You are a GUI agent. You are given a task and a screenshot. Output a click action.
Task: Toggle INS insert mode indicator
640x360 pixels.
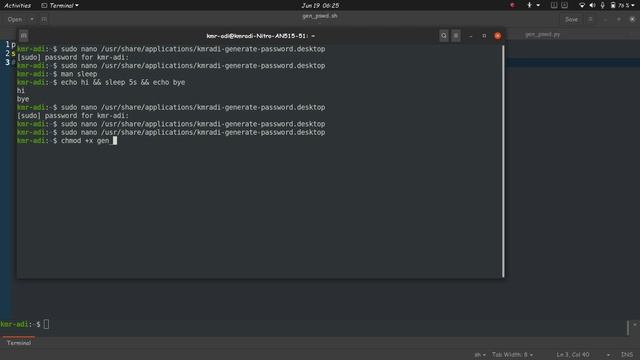coord(627,355)
